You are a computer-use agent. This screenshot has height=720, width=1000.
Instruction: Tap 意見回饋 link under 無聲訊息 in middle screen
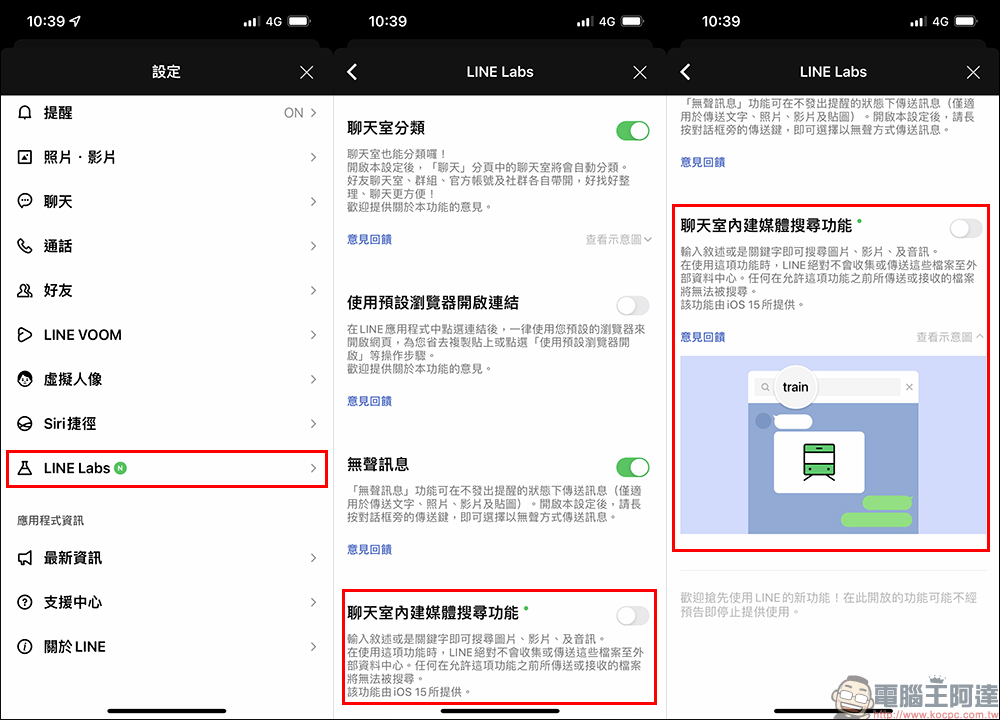tap(369, 549)
